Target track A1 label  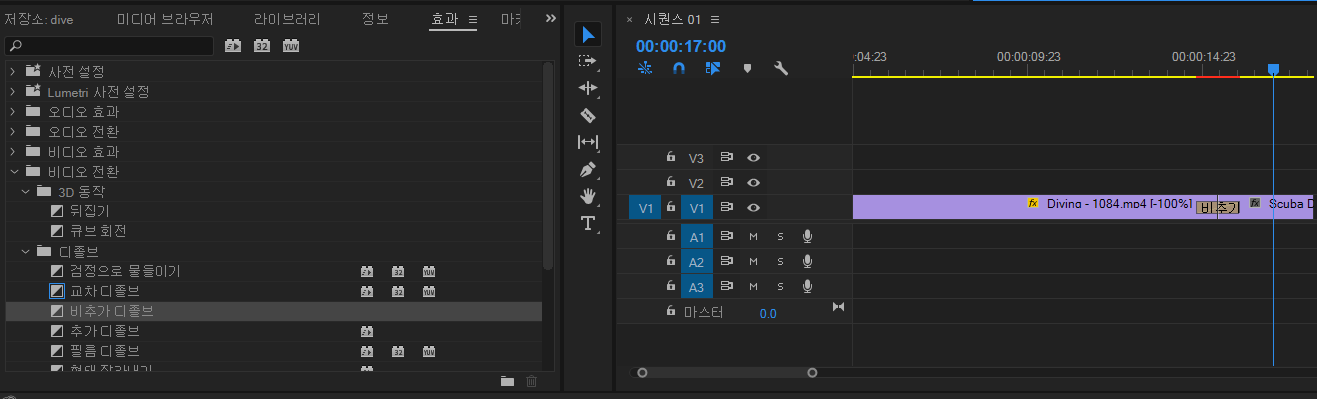point(697,237)
